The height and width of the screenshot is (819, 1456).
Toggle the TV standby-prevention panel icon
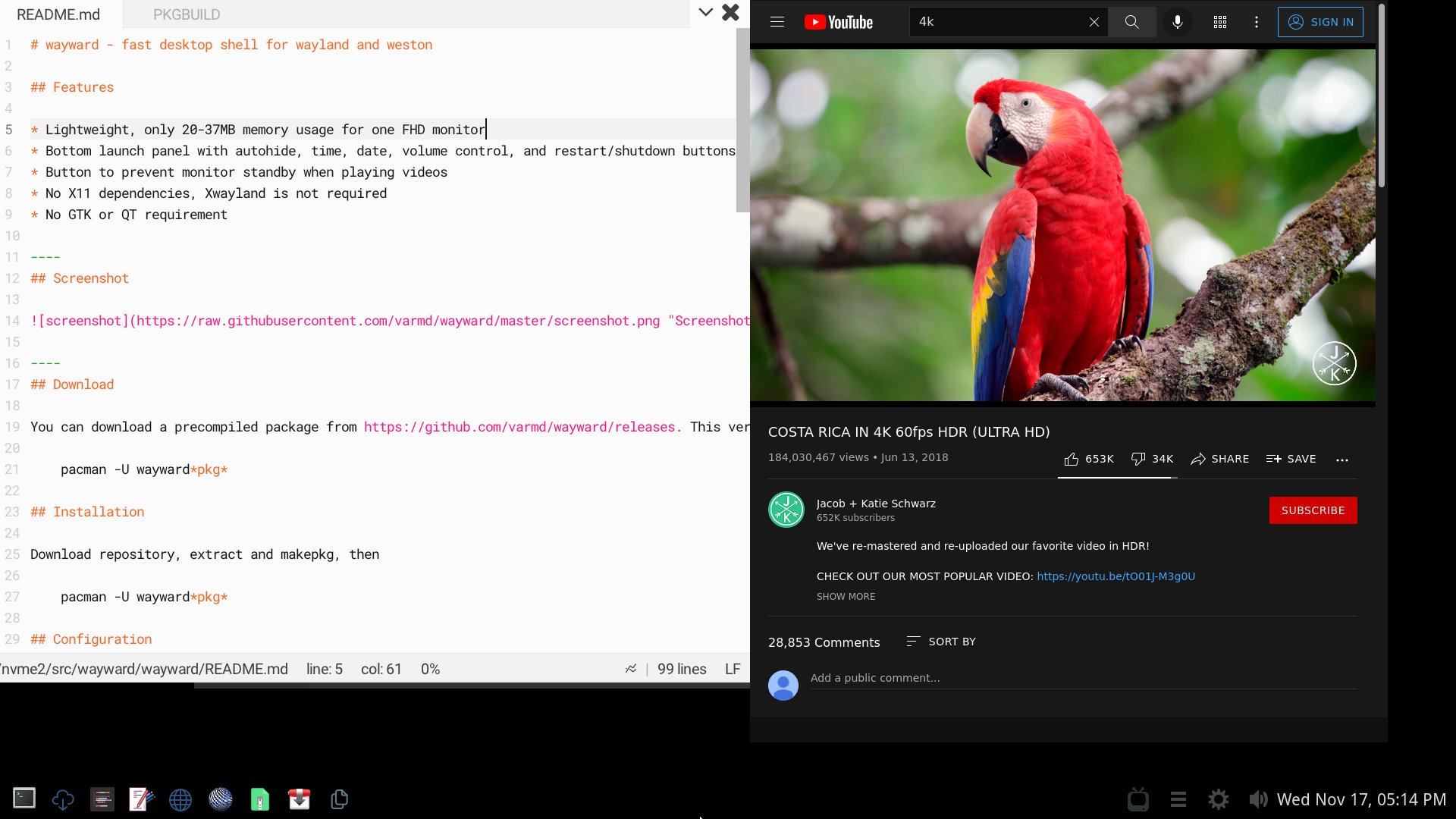tap(1137, 799)
